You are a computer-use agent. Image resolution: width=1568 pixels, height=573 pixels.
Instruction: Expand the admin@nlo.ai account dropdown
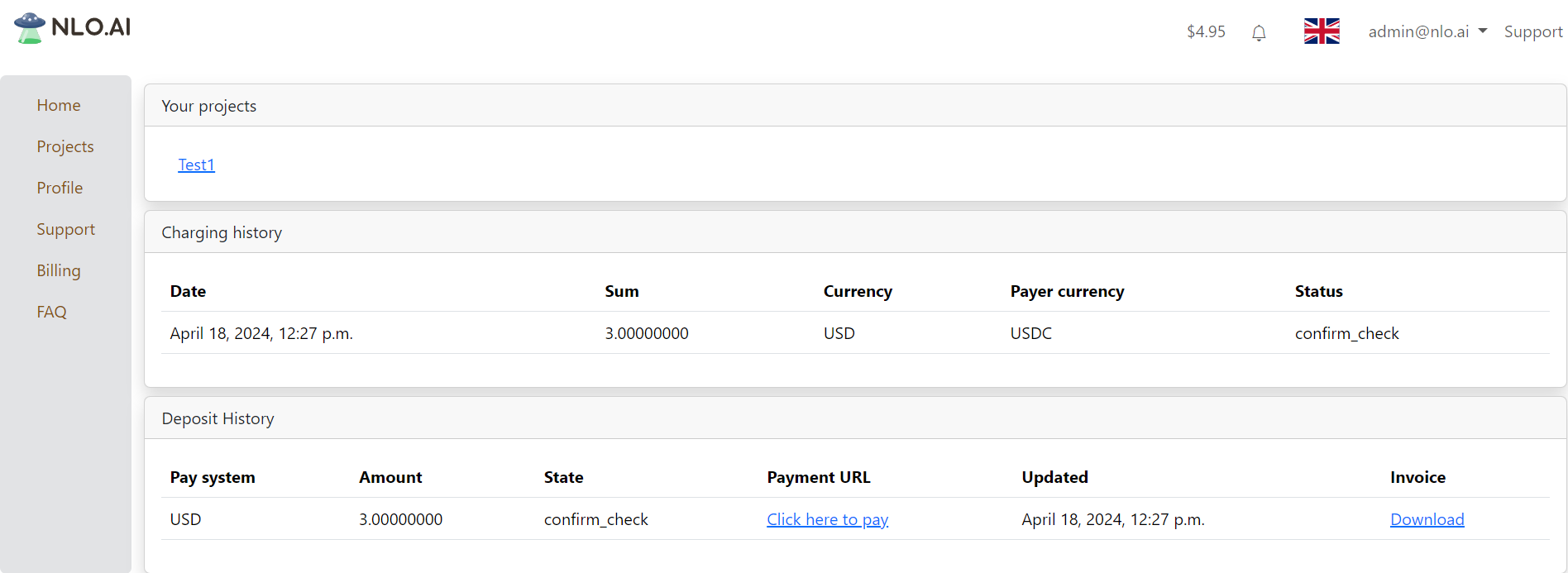pos(1427,31)
